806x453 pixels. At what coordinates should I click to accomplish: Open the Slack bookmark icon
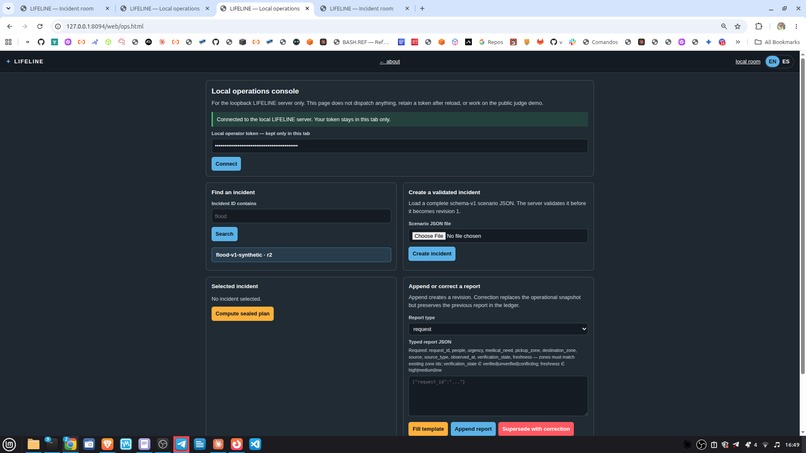tap(572, 42)
